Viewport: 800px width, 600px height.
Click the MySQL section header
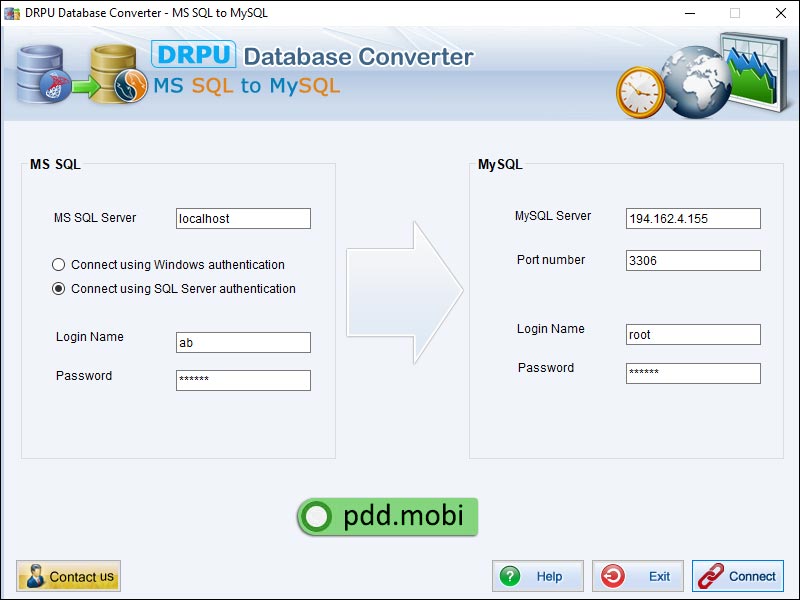(499, 165)
